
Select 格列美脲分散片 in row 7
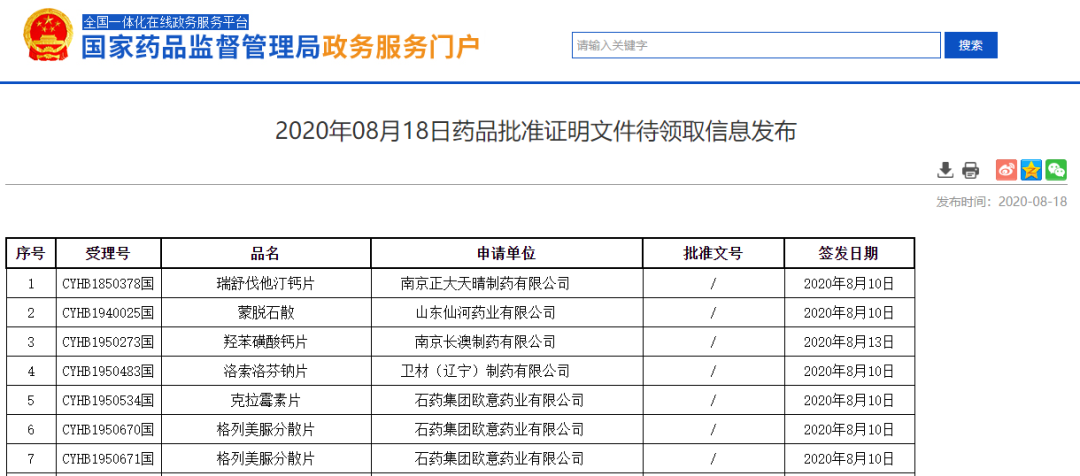tap(266, 458)
